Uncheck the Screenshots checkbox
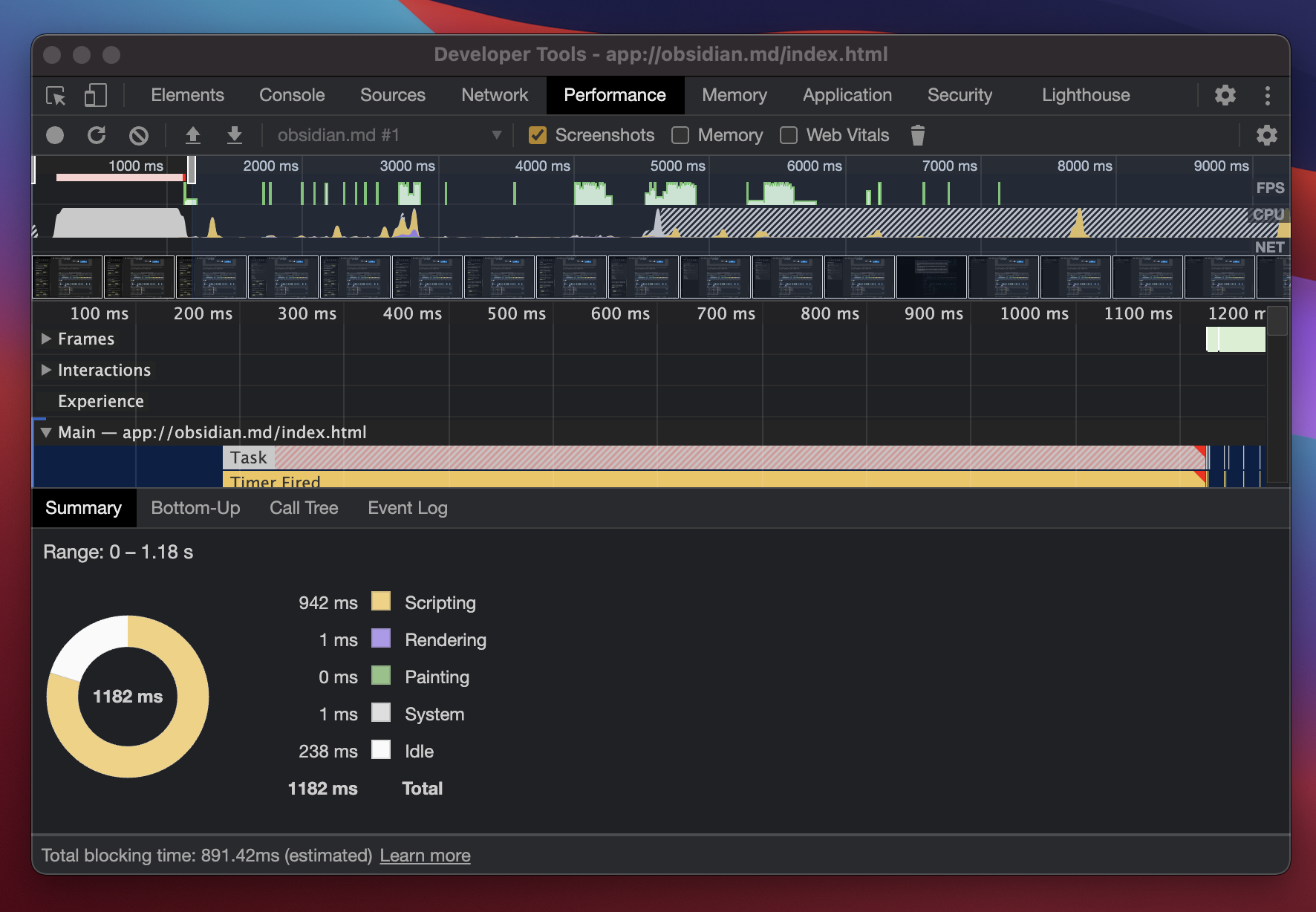Viewport: 1316px width, 912px height. point(538,135)
